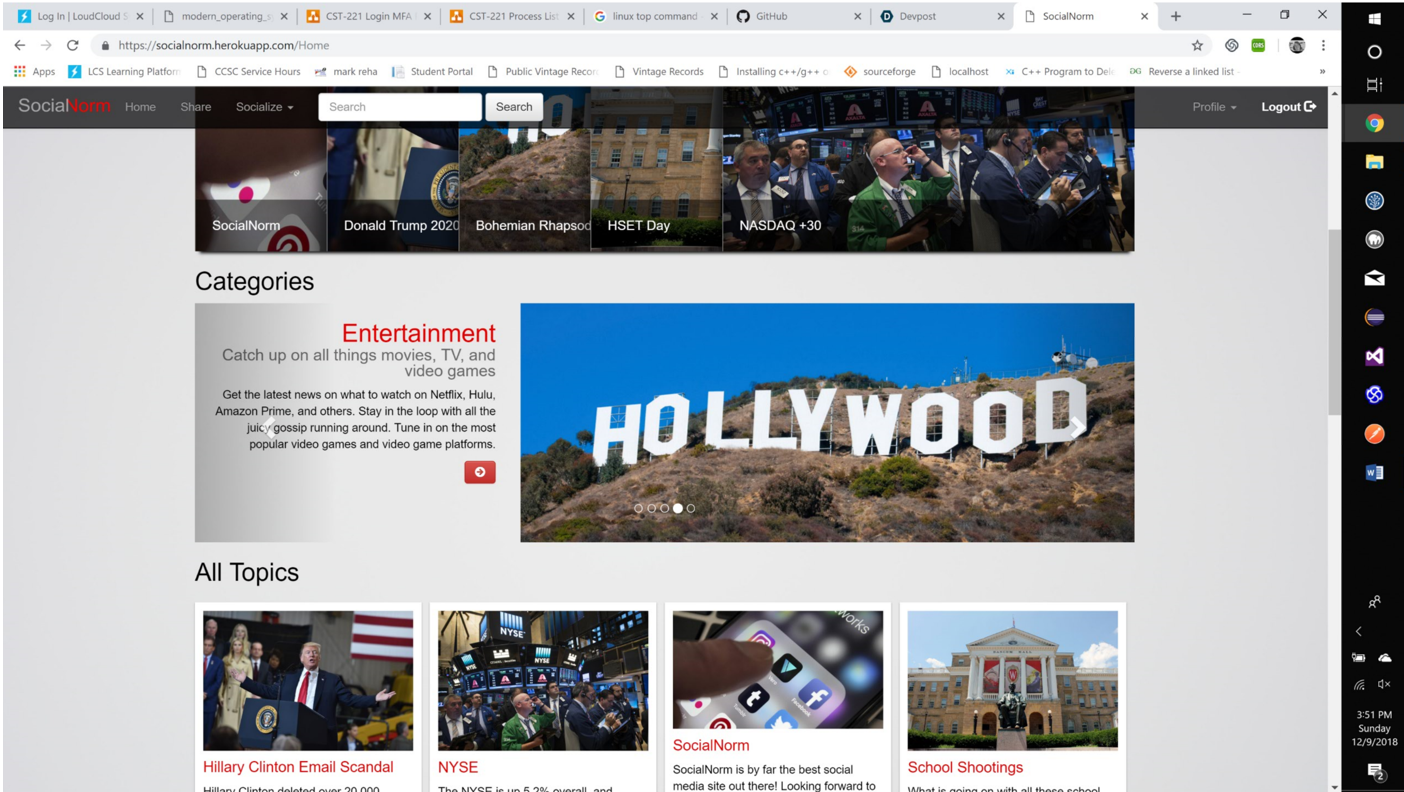The image size is (1404, 792).
Task: Click the red arrow button under Entertainment
Action: tap(480, 472)
